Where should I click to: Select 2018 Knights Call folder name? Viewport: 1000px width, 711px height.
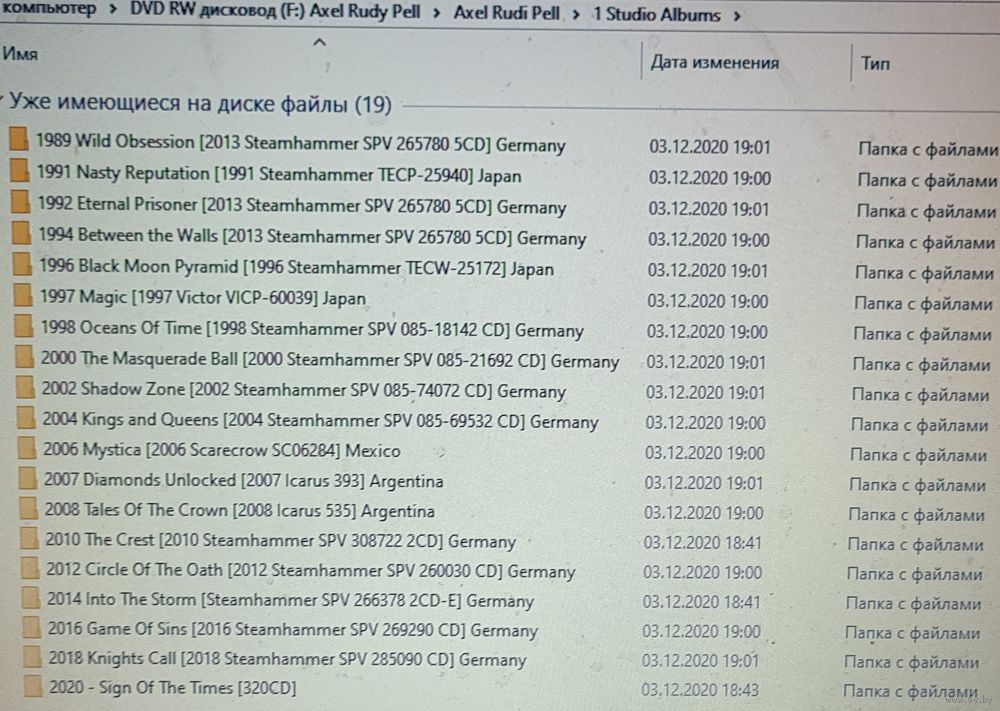287,659
